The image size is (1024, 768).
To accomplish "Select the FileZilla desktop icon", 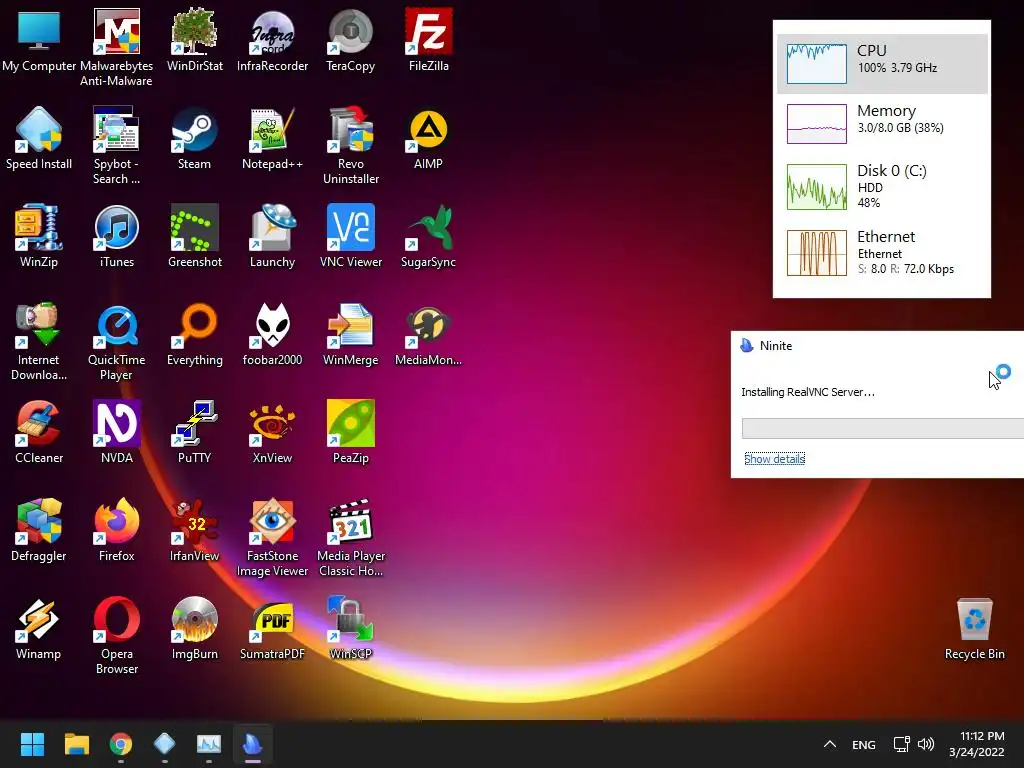I will coord(428,39).
